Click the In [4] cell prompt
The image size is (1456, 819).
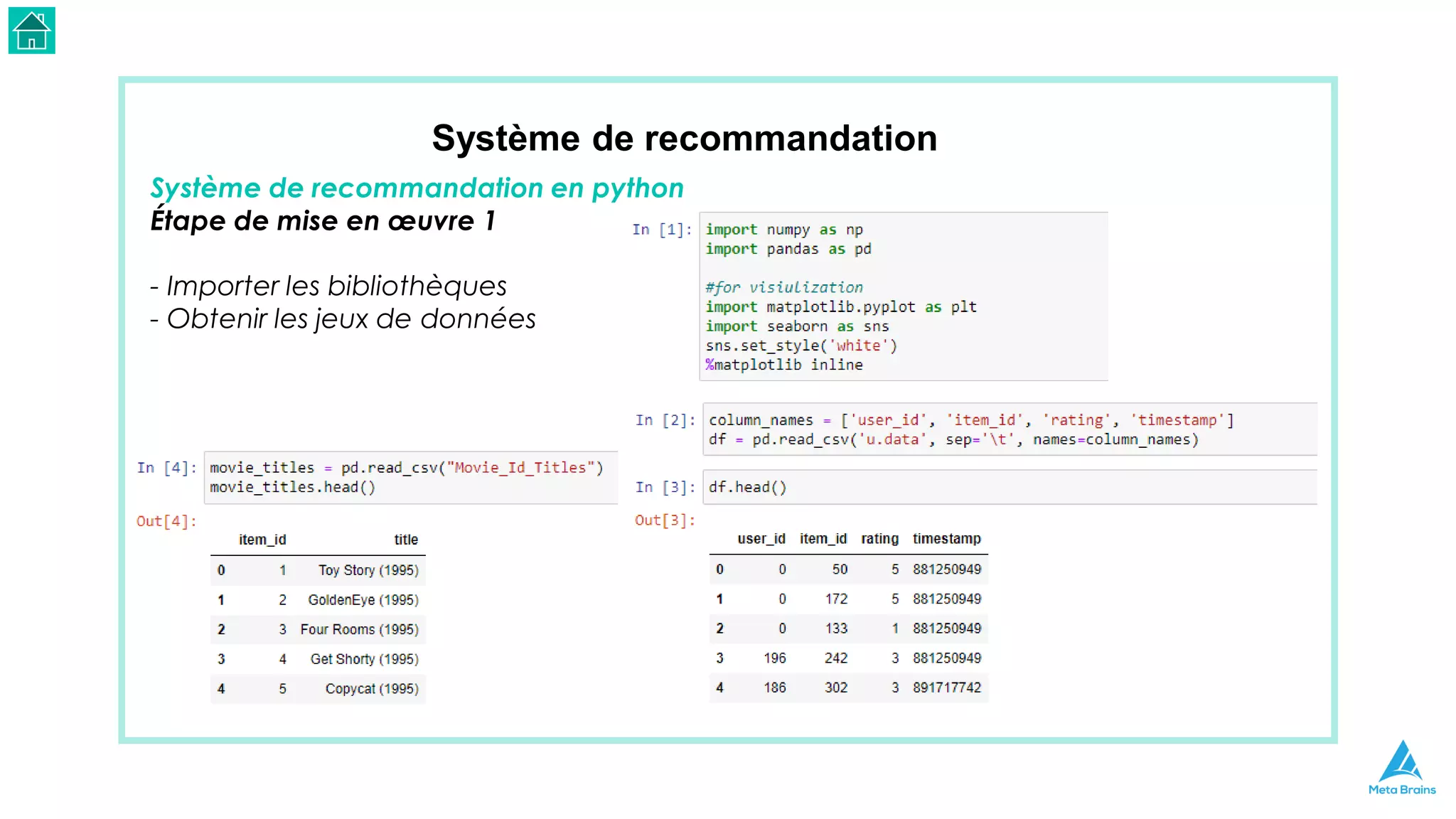click(x=167, y=468)
